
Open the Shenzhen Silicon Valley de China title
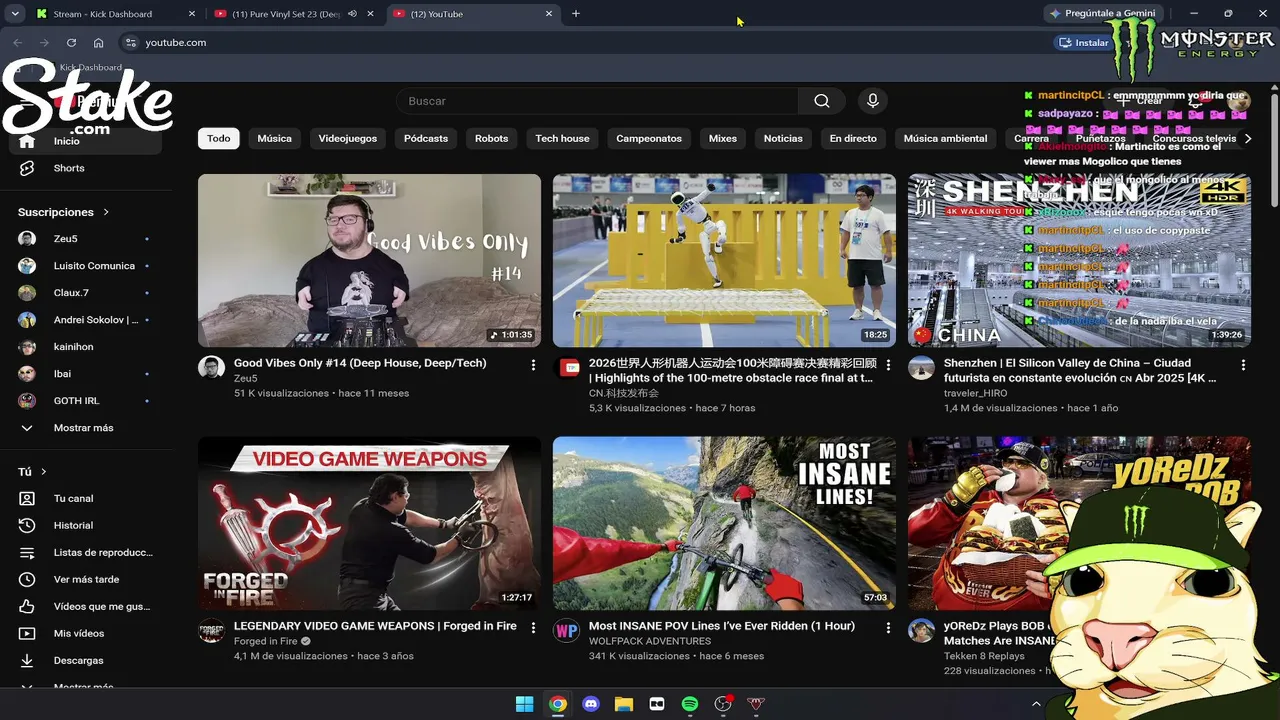tap(1080, 370)
